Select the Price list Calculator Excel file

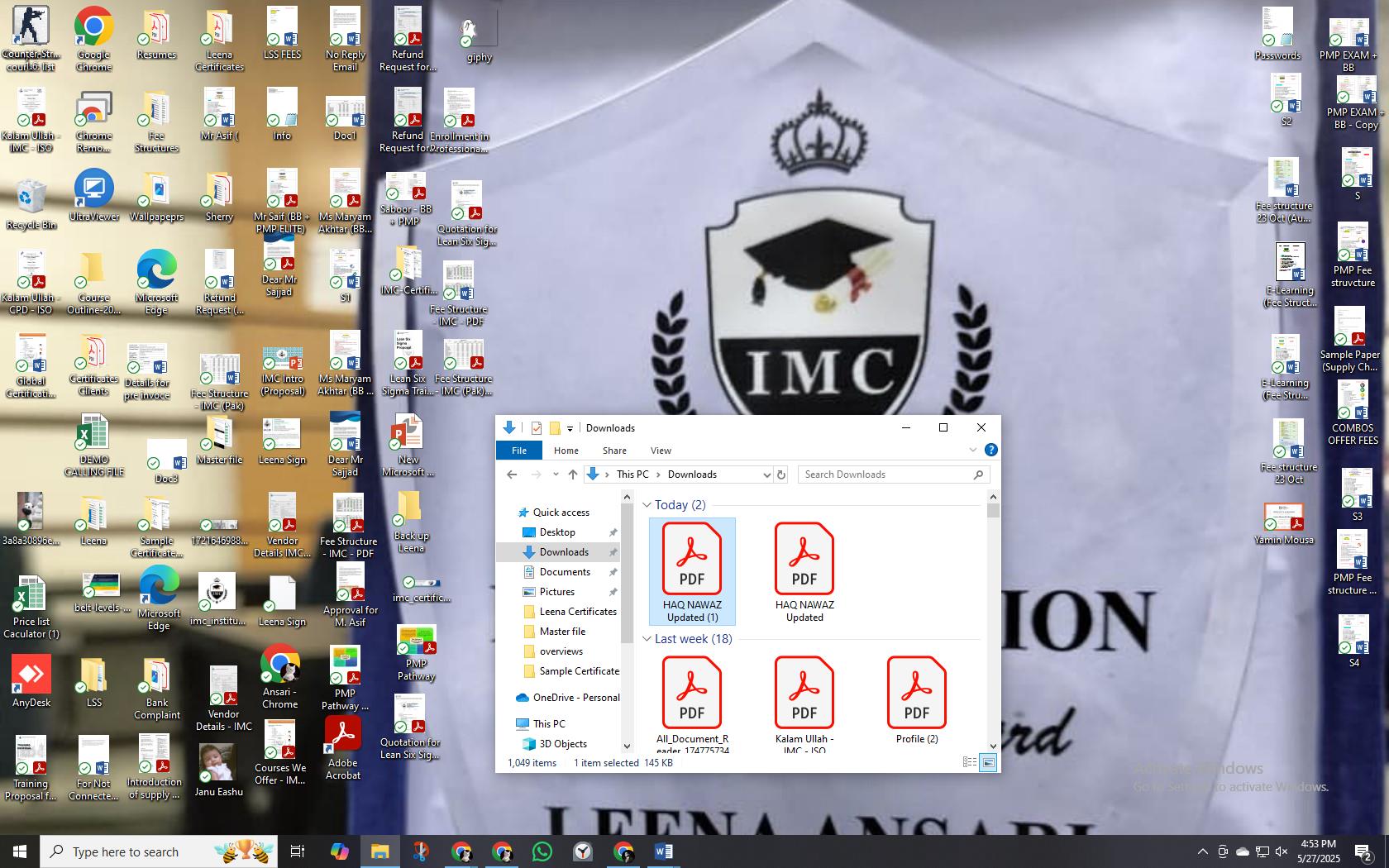click(31, 608)
